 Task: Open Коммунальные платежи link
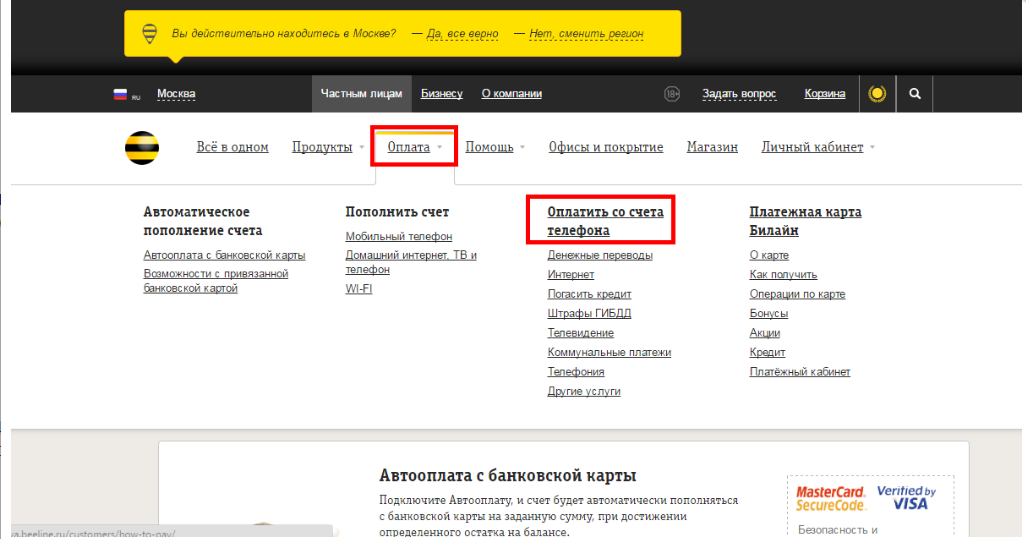(x=609, y=353)
